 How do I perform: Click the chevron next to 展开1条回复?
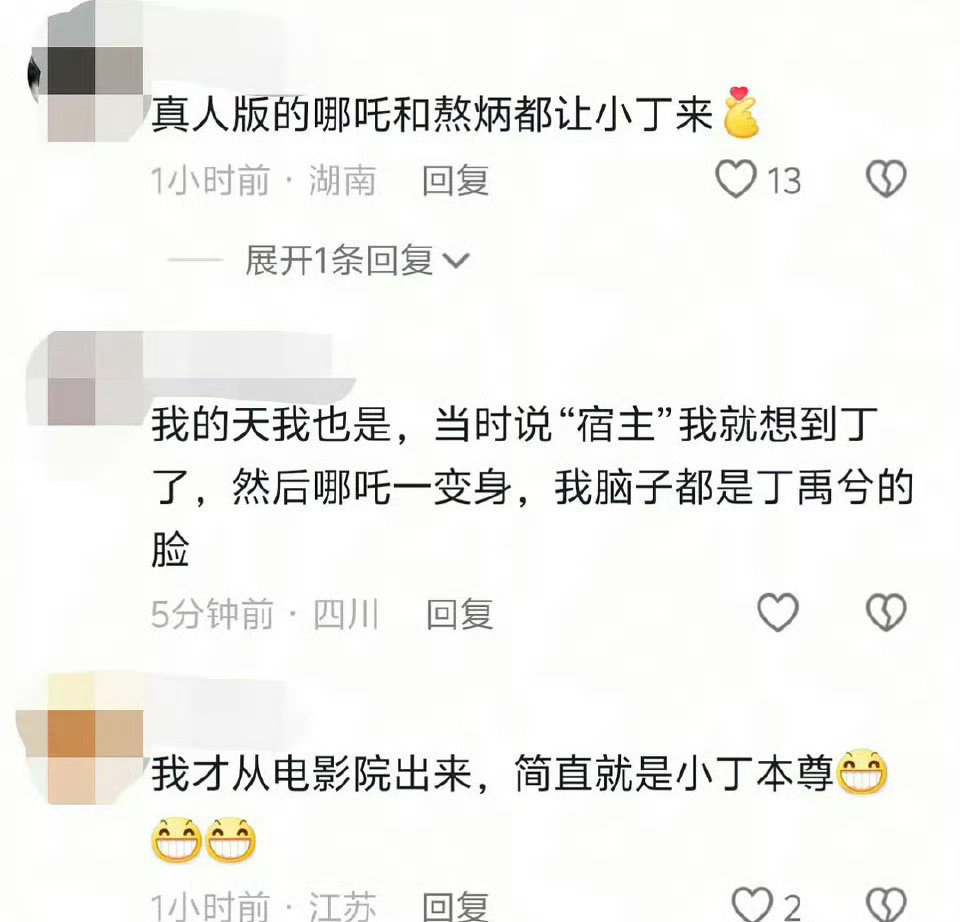456,261
